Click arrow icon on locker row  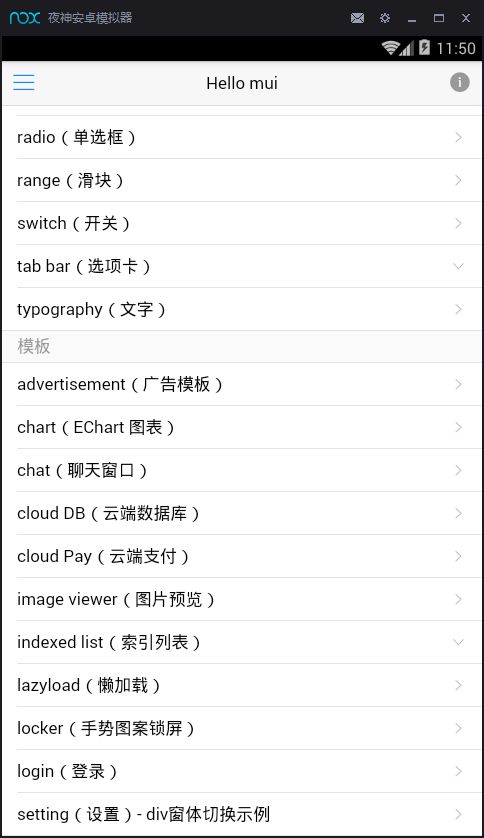tap(458, 728)
